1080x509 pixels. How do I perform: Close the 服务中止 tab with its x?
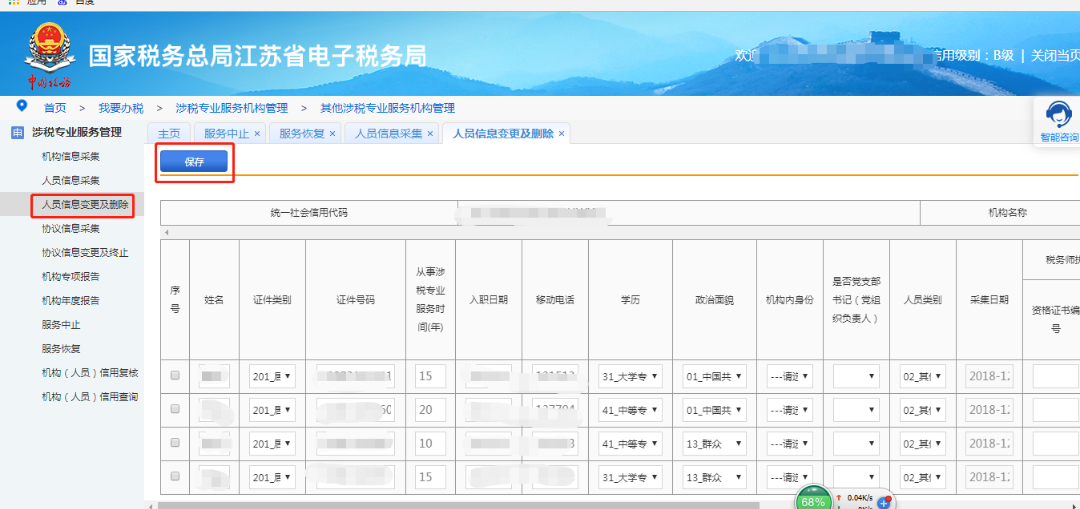258,134
